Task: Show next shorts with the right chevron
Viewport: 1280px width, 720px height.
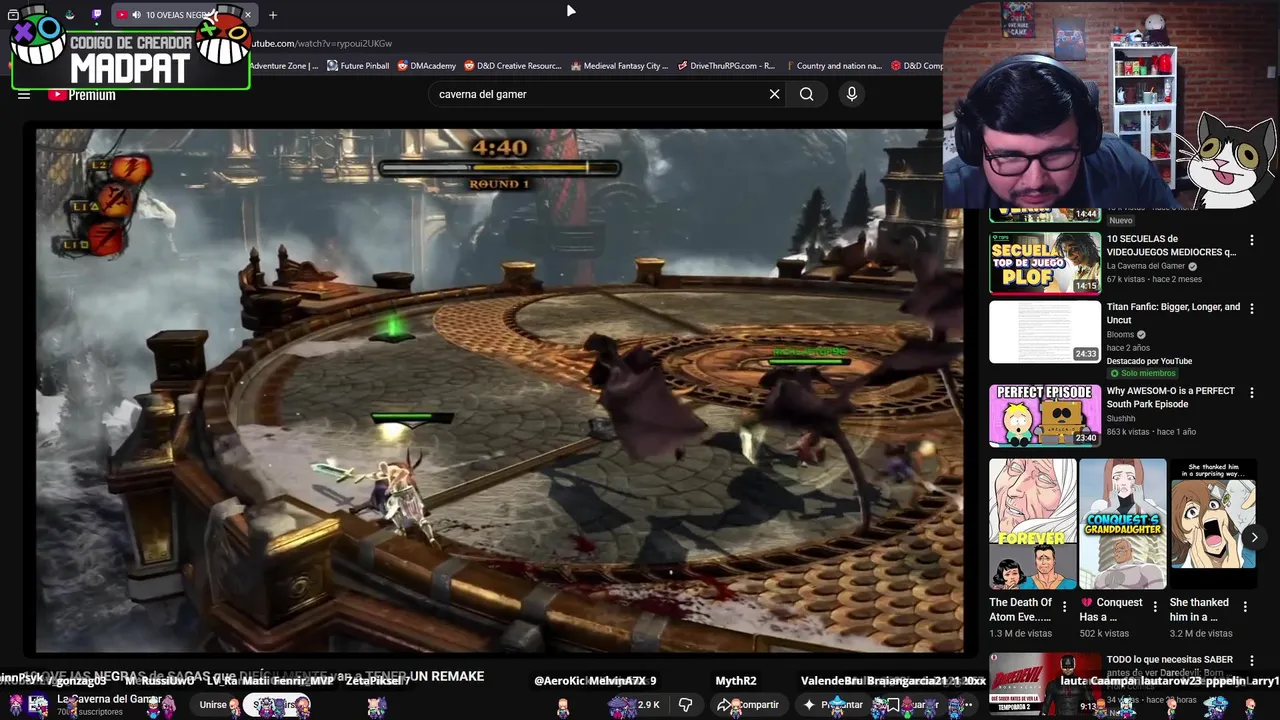Action: [1254, 537]
